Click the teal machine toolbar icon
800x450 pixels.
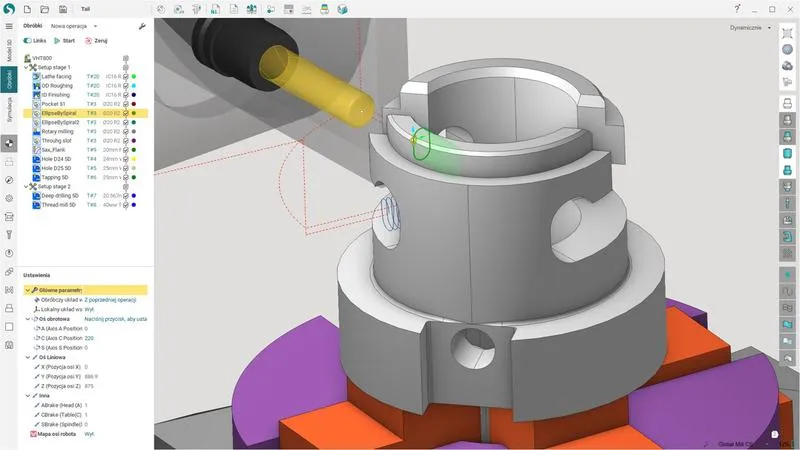coord(252,9)
